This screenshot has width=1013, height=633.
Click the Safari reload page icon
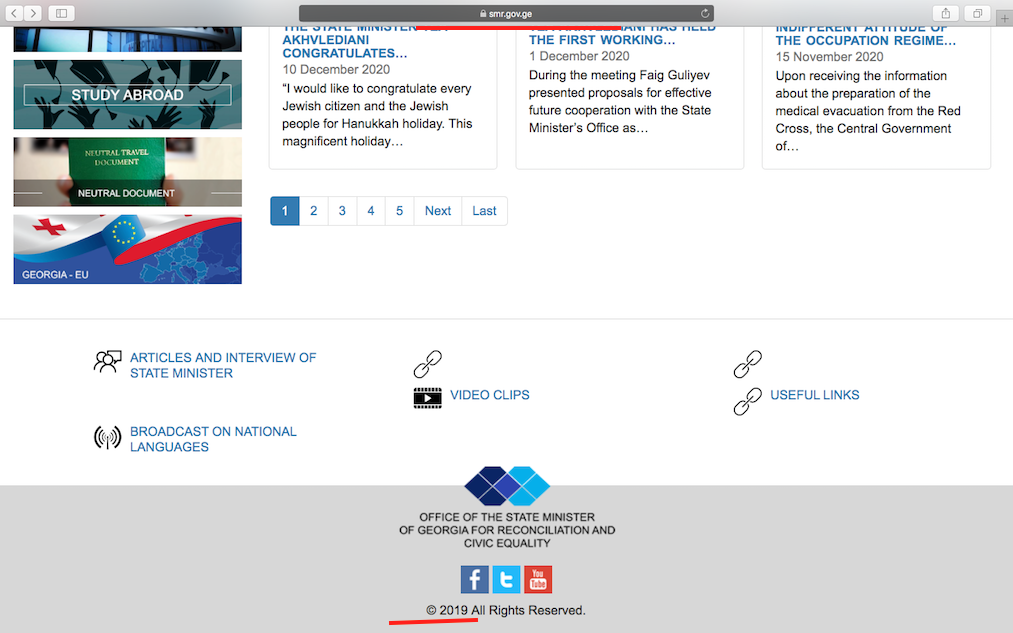tap(705, 13)
